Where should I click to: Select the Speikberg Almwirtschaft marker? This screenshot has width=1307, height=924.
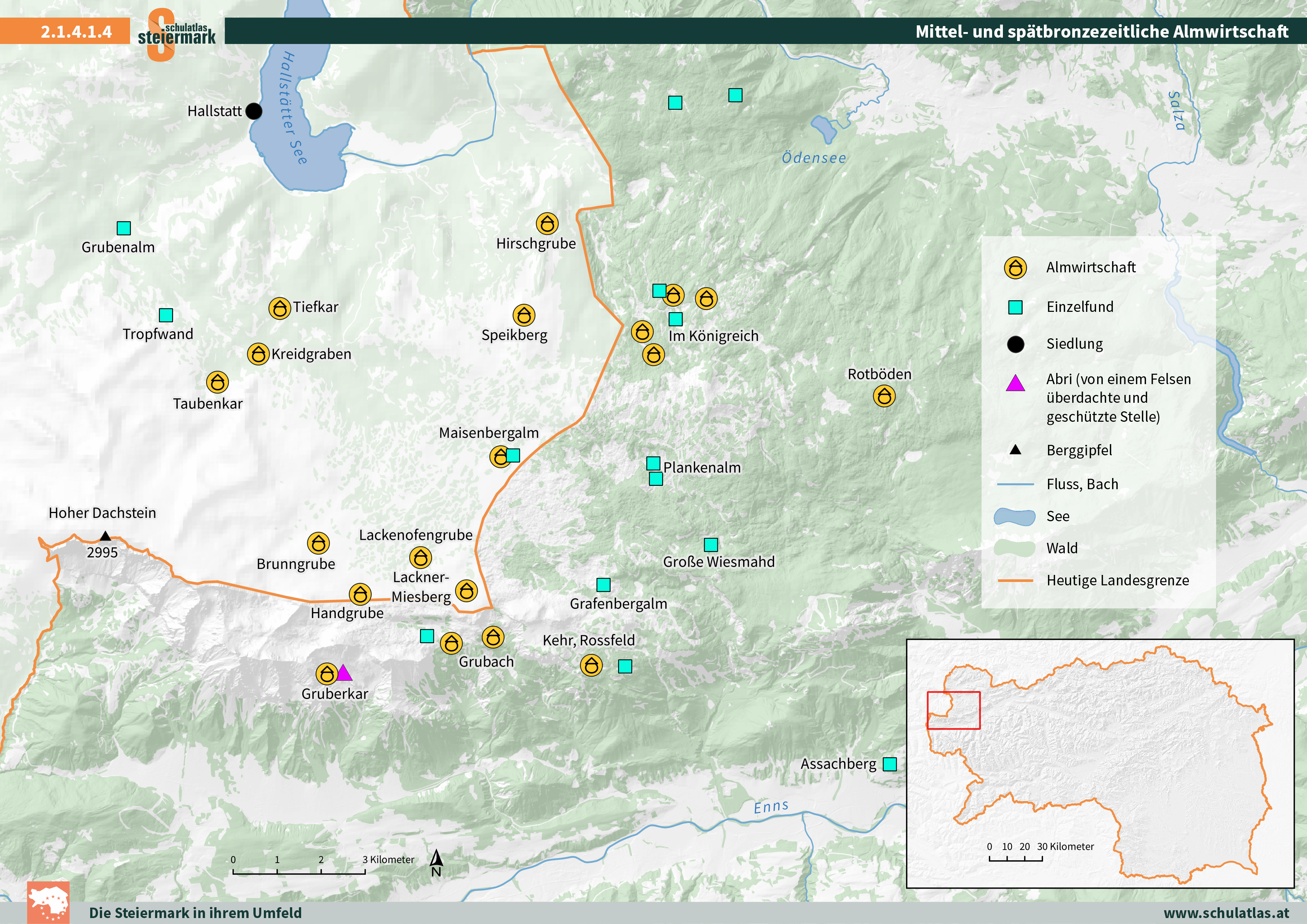524,315
